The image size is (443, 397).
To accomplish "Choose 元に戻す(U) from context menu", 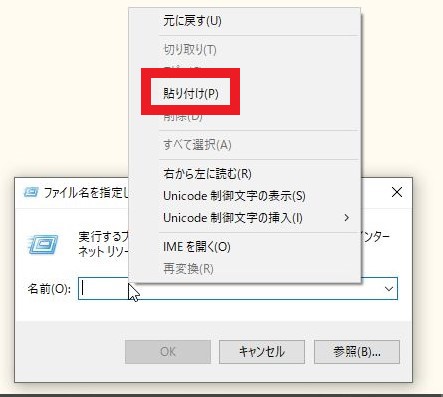I will 244,21.
